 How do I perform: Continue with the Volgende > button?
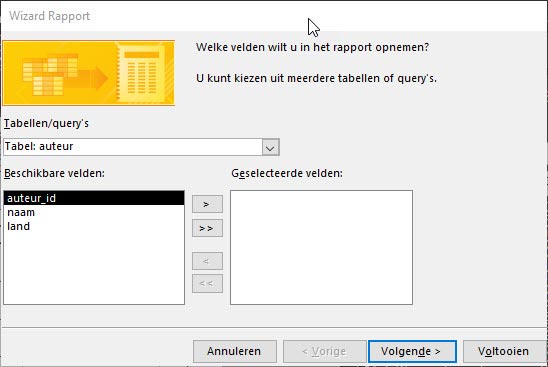pos(412,351)
